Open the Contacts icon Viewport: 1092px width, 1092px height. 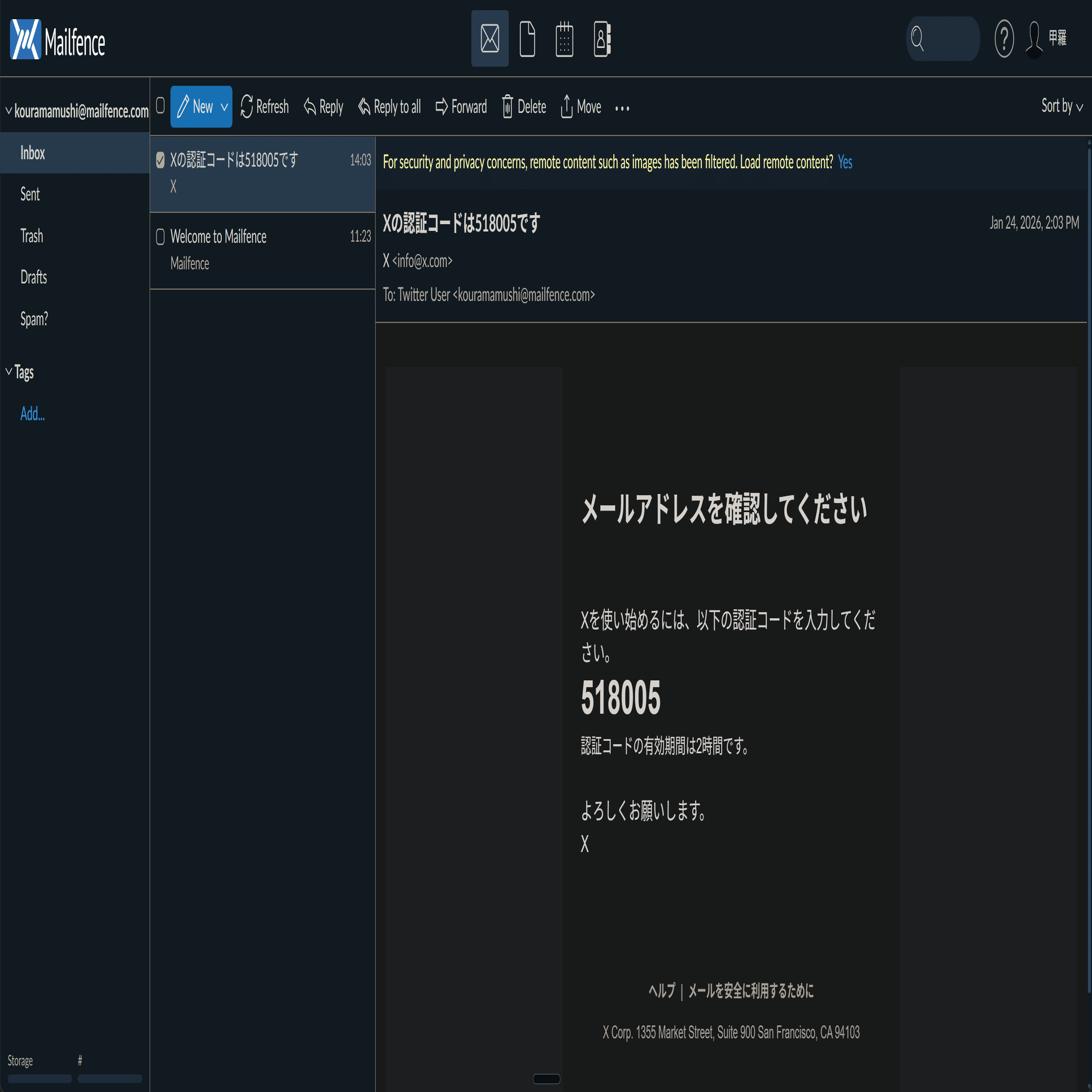(601, 39)
